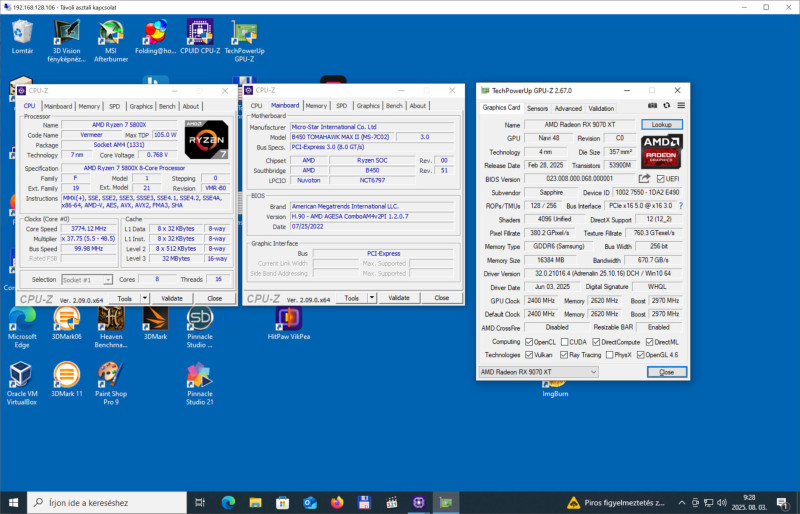Show hidden system tray icons chevron

pyautogui.click(x=682, y=503)
